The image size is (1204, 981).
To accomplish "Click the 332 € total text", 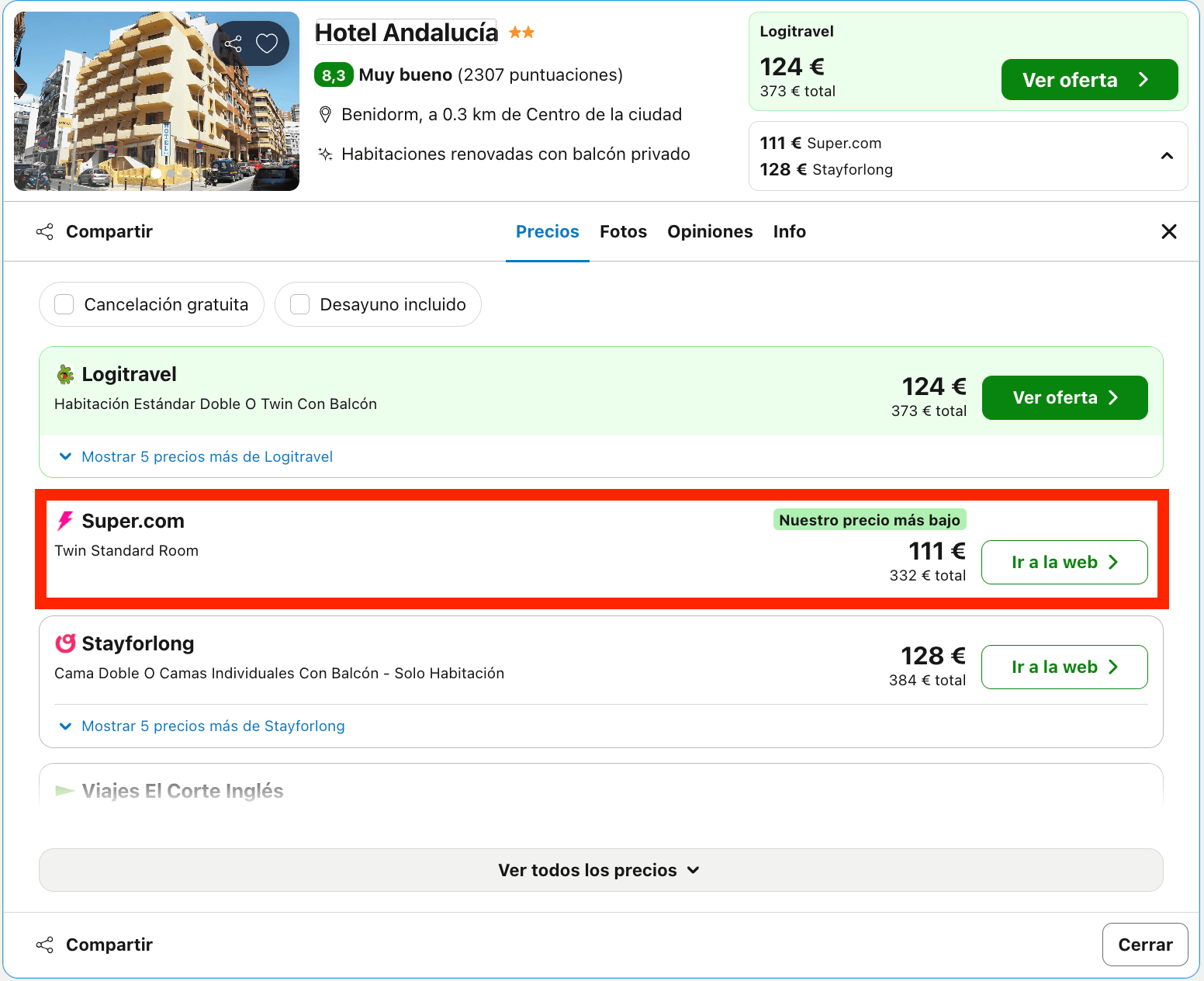I will (x=928, y=575).
